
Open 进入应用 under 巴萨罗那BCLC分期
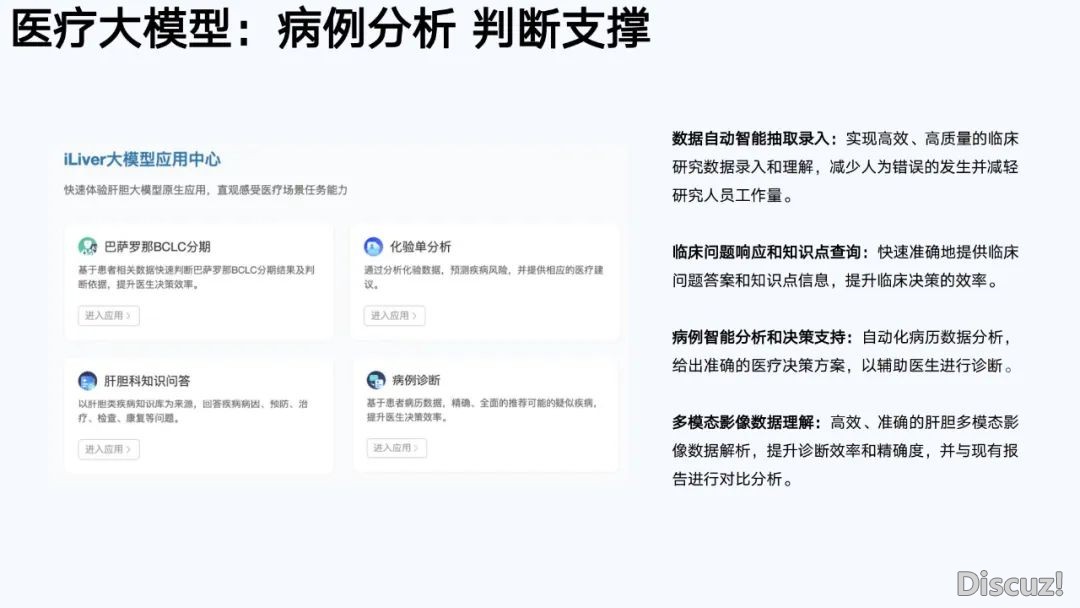[109, 315]
